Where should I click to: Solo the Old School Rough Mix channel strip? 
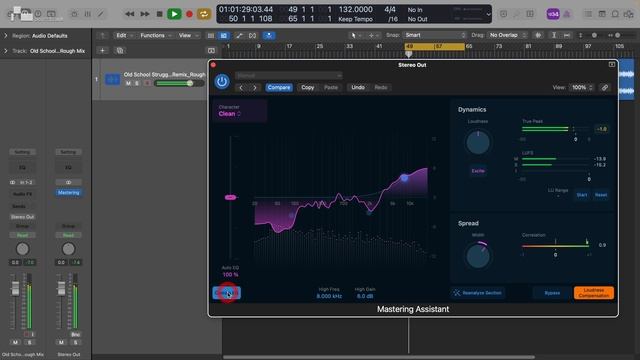pos(29,342)
